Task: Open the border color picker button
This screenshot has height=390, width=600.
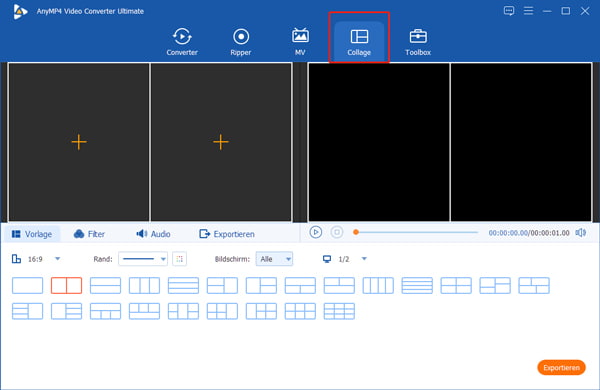Action: (179, 259)
